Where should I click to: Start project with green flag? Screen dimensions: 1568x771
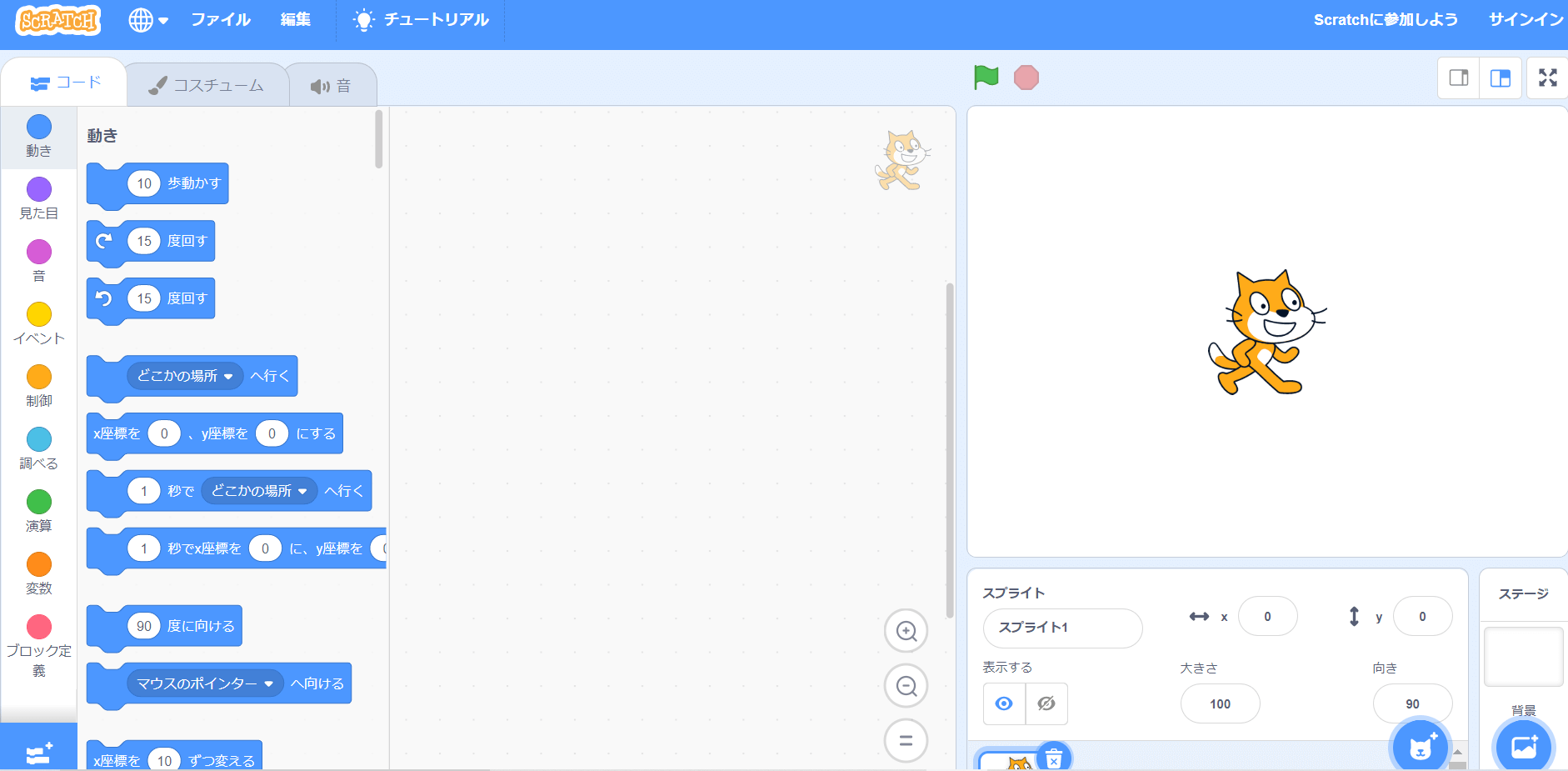[x=986, y=78]
